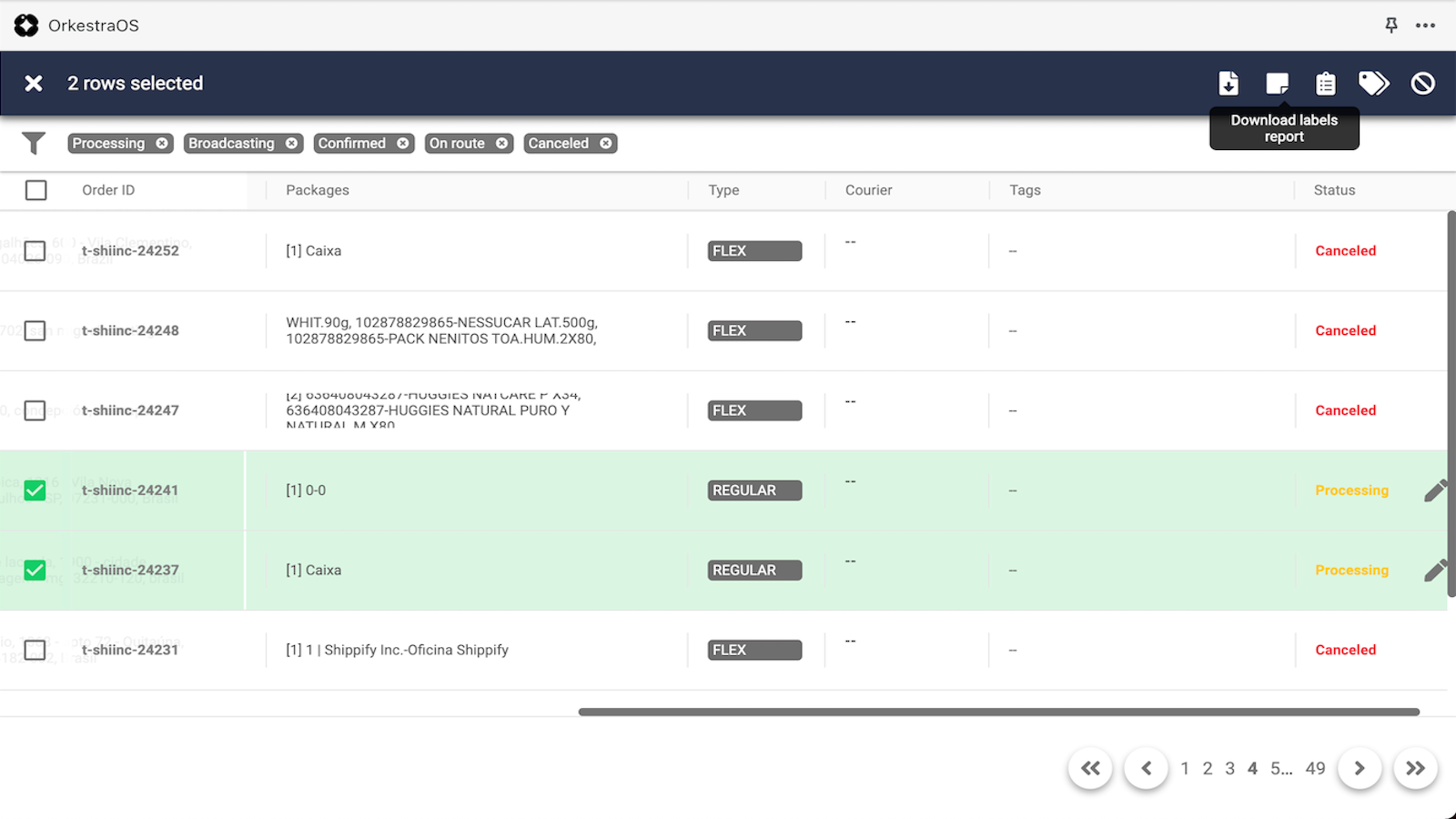Uncheck the box for order t-shiinc-24241
The height and width of the screenshot is (819, 1456).
point(35,490)
